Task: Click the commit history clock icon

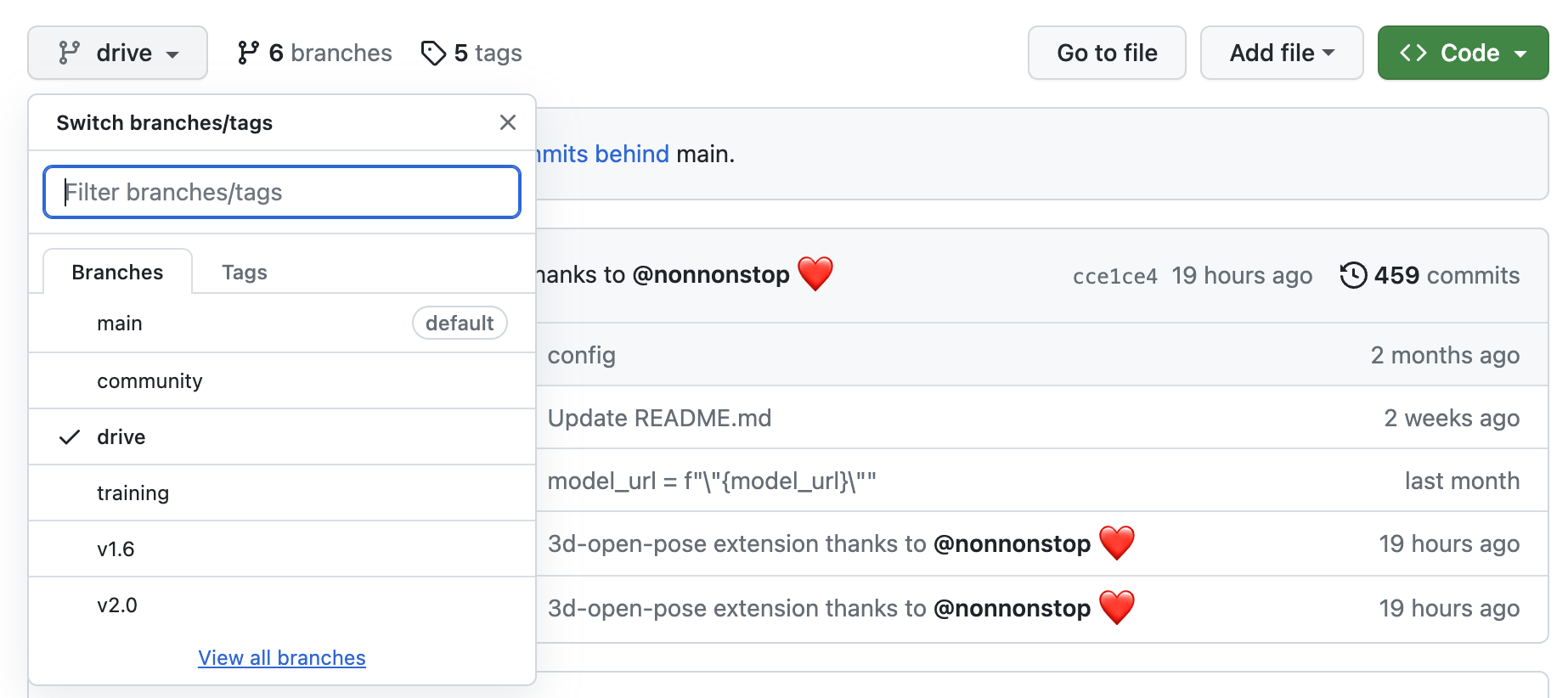Action: [x=1353, y=275]
